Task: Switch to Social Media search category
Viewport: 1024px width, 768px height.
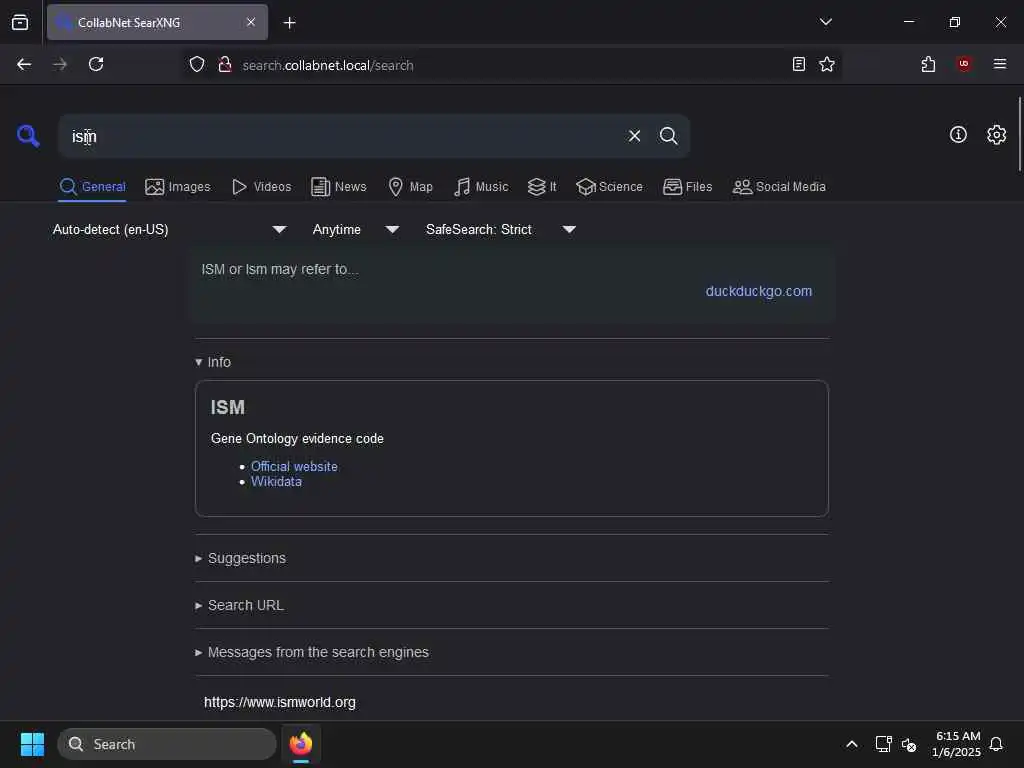Action: tap(779, 187)
